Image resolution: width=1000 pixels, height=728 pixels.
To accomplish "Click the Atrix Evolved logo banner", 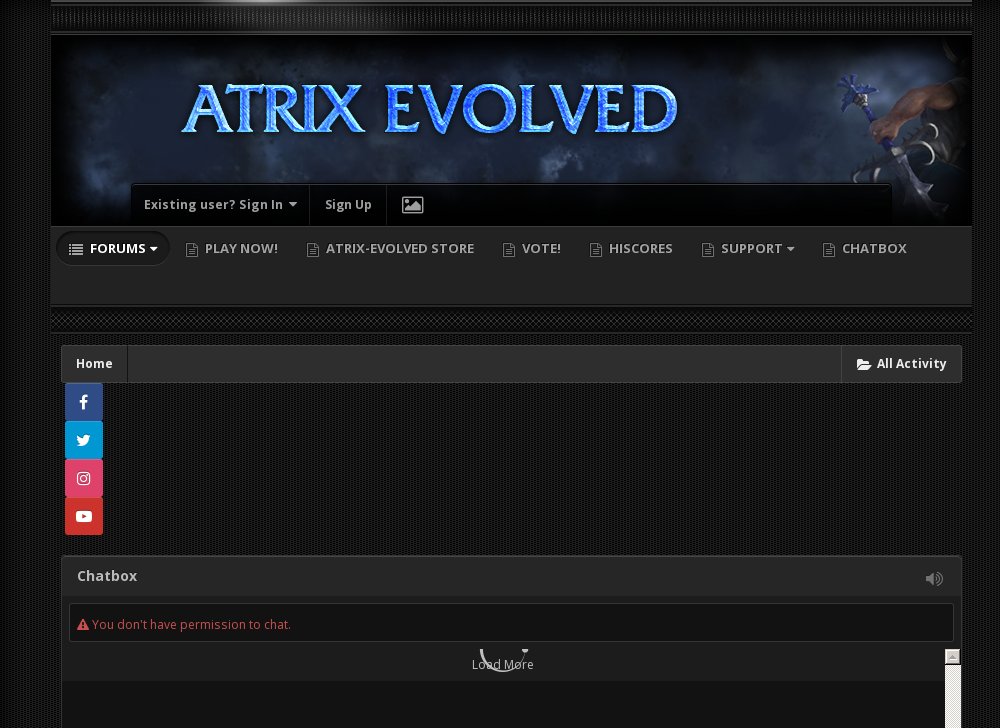I will [429, 108].
